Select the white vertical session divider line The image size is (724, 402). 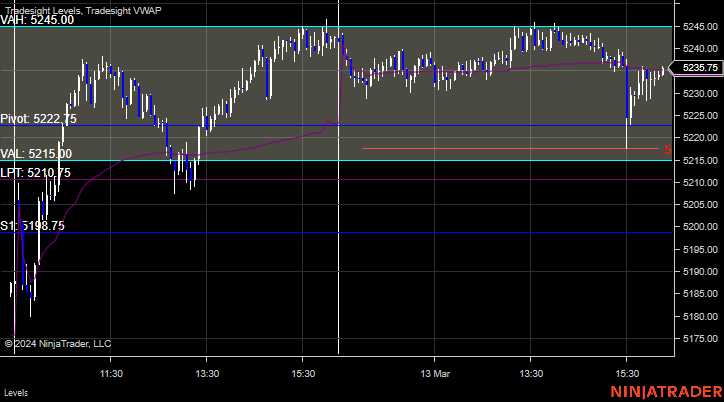338,177
